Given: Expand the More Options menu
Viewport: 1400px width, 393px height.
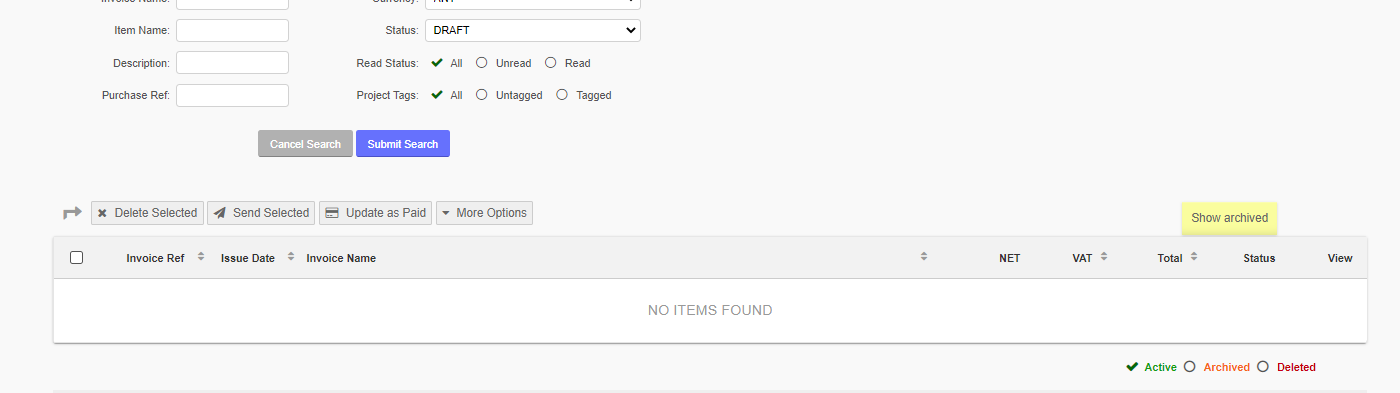Looking at the screenshot, I should 484,213.
